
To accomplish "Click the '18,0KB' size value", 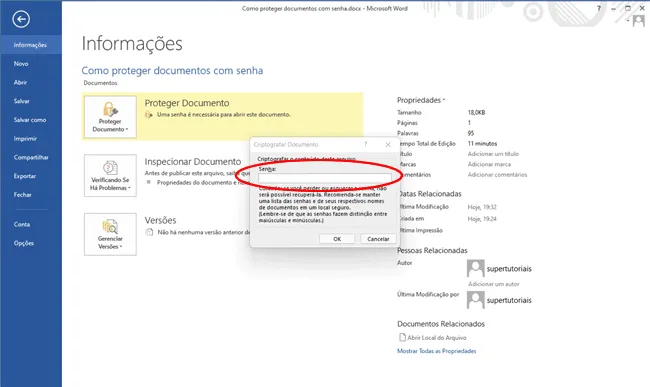I will [x=476, y=112].
